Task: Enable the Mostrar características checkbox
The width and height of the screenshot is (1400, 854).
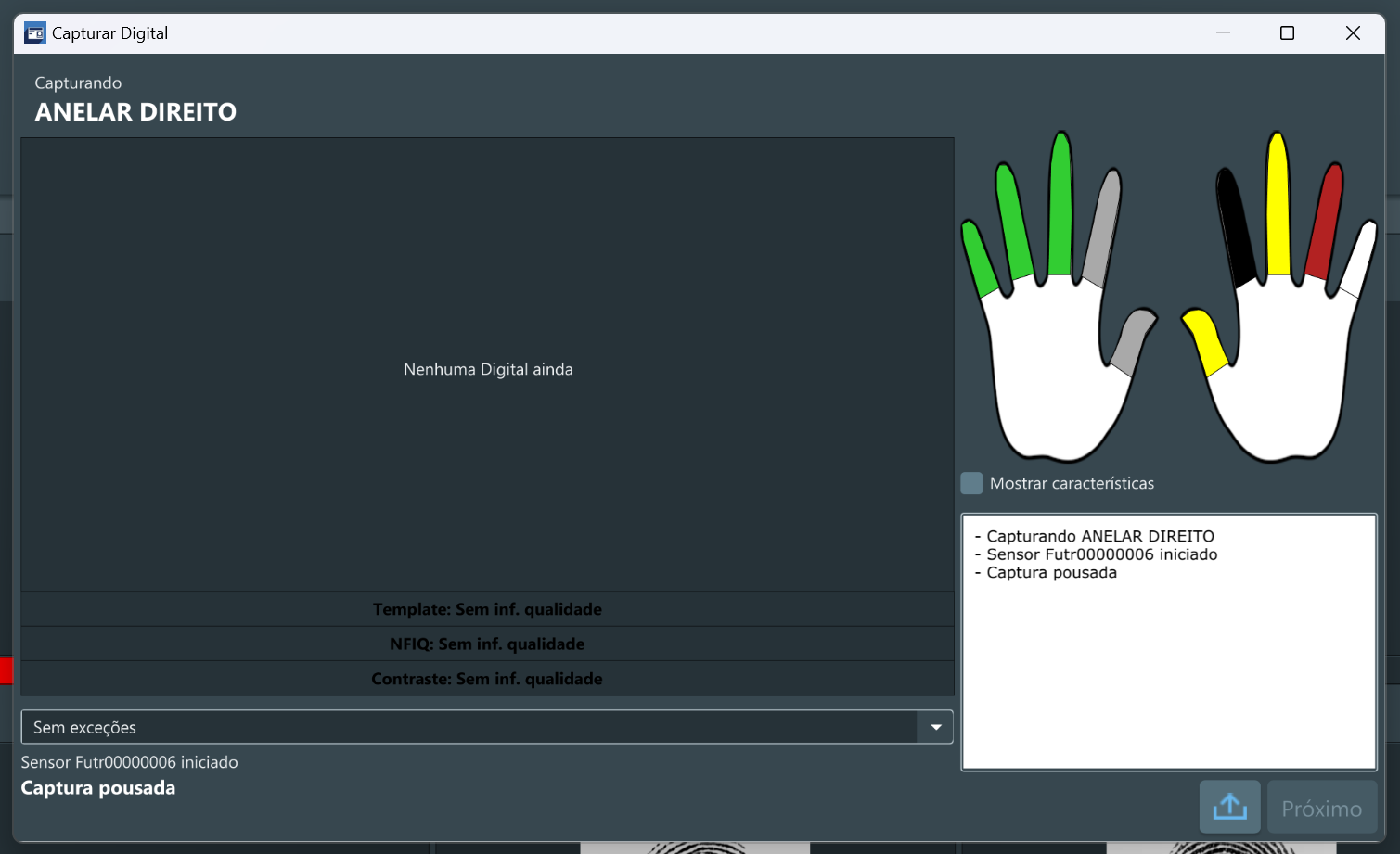Action: (971, 483)
